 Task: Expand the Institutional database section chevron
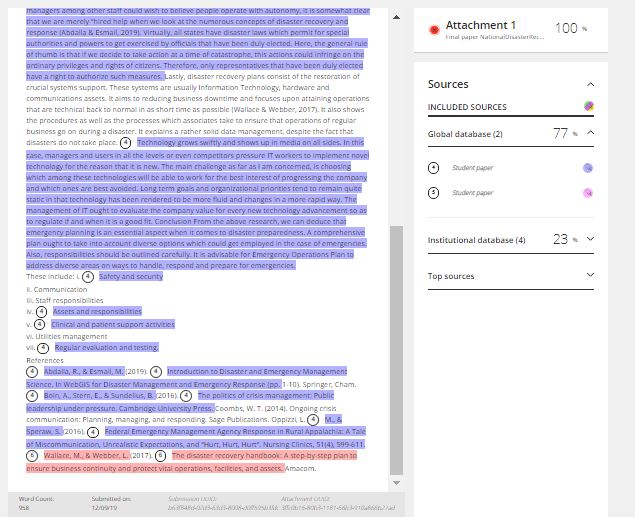click(x=590, y=239)
